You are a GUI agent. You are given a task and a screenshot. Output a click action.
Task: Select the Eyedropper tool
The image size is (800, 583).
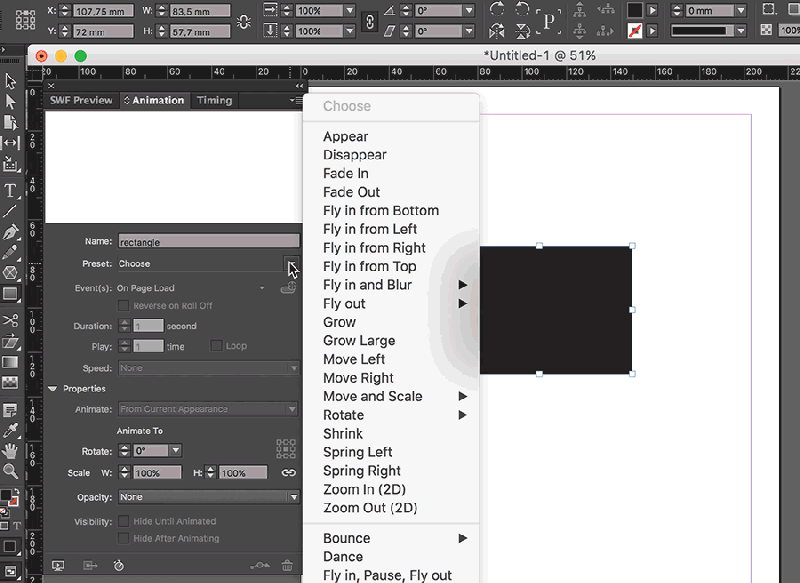point(10,431)
